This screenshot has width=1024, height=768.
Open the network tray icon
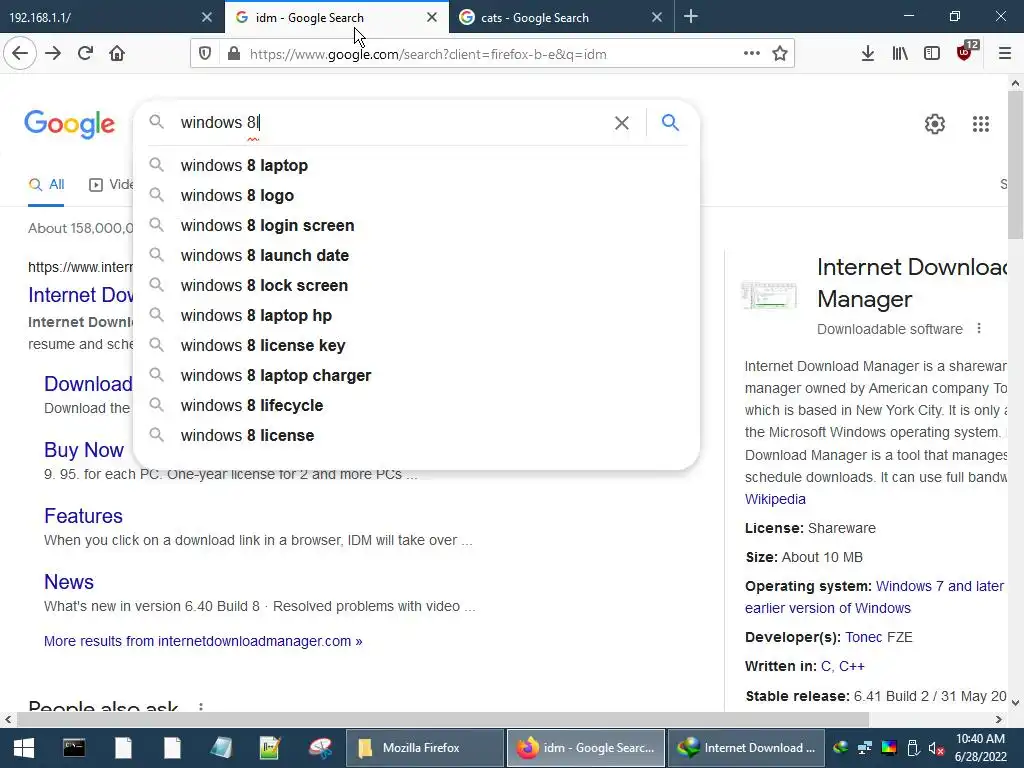coord(865,748)
